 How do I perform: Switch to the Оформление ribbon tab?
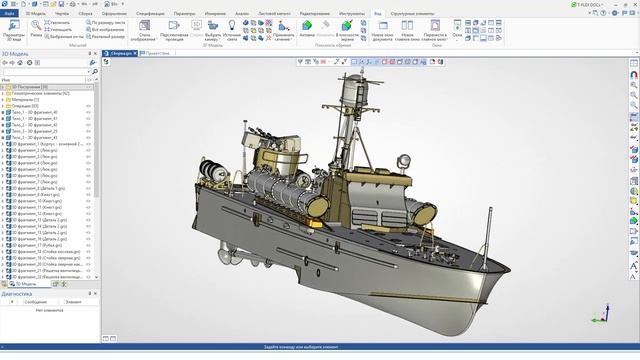point(114,13)
